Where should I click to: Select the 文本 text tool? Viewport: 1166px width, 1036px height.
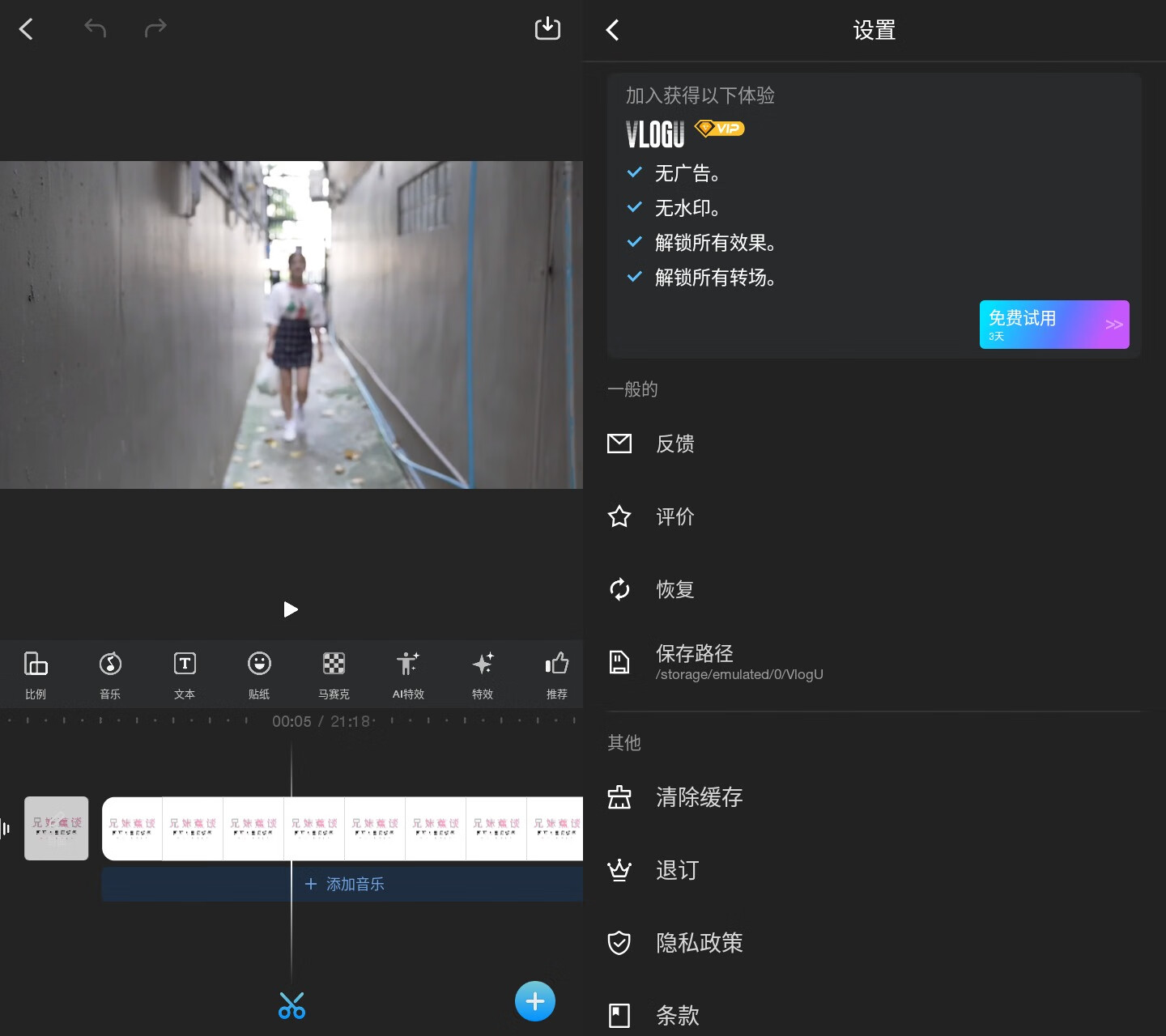[x=185, y=673]
